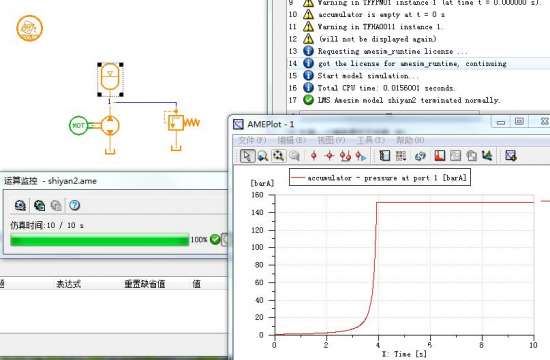Click the last icon in the AMEPlot toolbar
550x360 pixels.
point(510,156)
